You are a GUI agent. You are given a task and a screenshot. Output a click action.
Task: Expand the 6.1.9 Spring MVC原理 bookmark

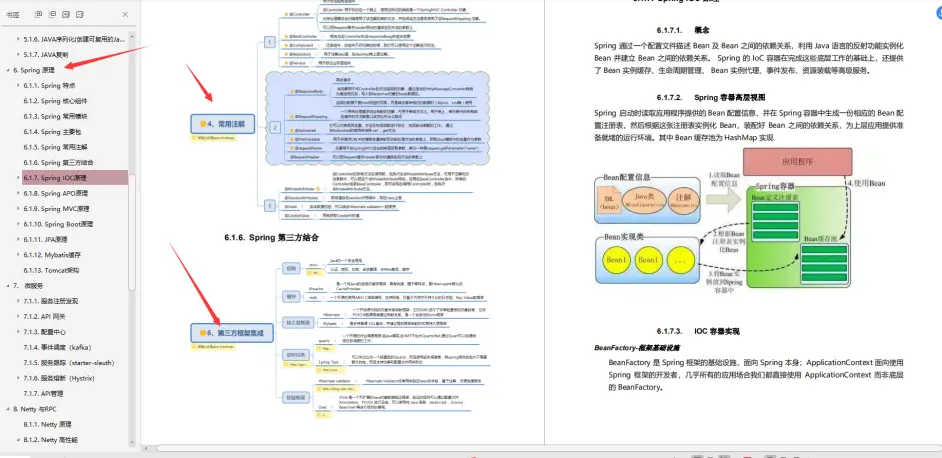[18, 209]
